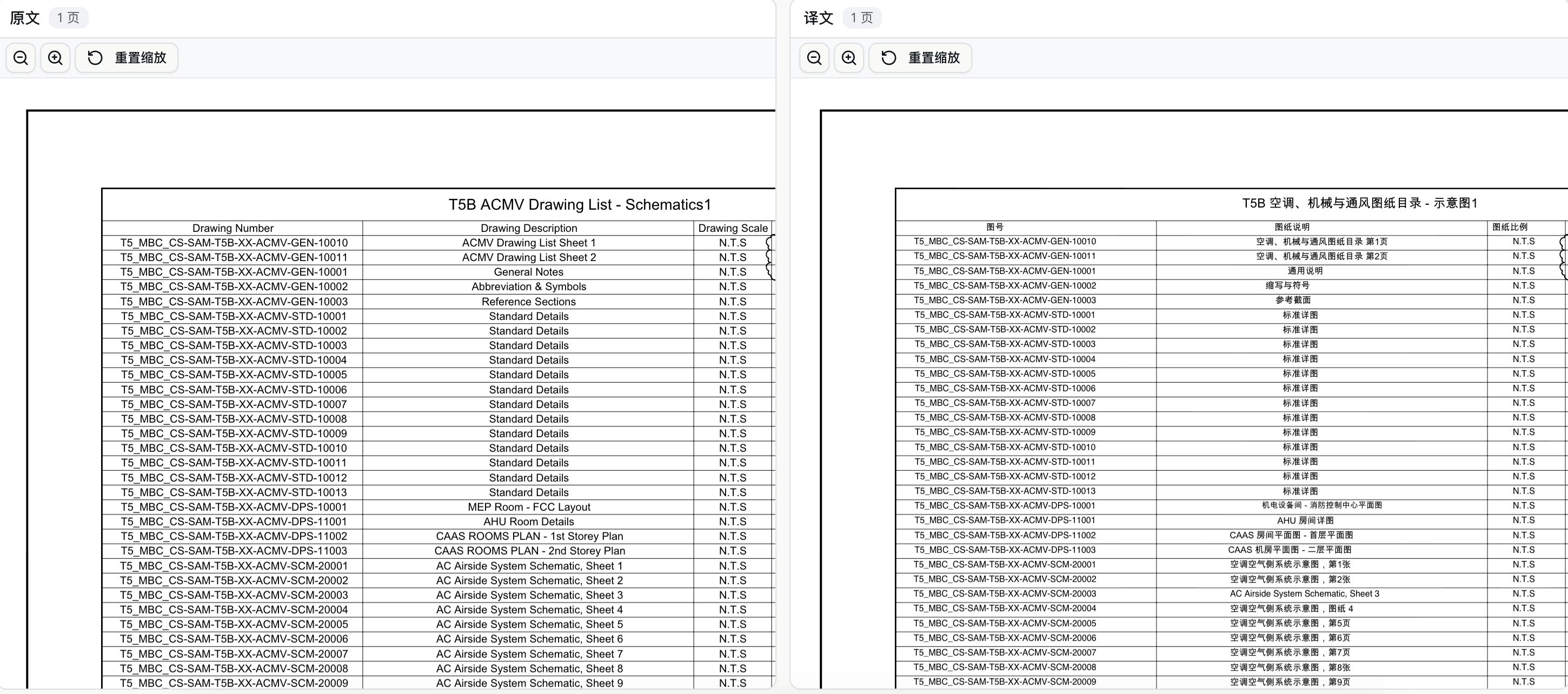Click SCM-20009 drawing number in 原文 table
Screen dimensions: 1568x694
point(234,683)
